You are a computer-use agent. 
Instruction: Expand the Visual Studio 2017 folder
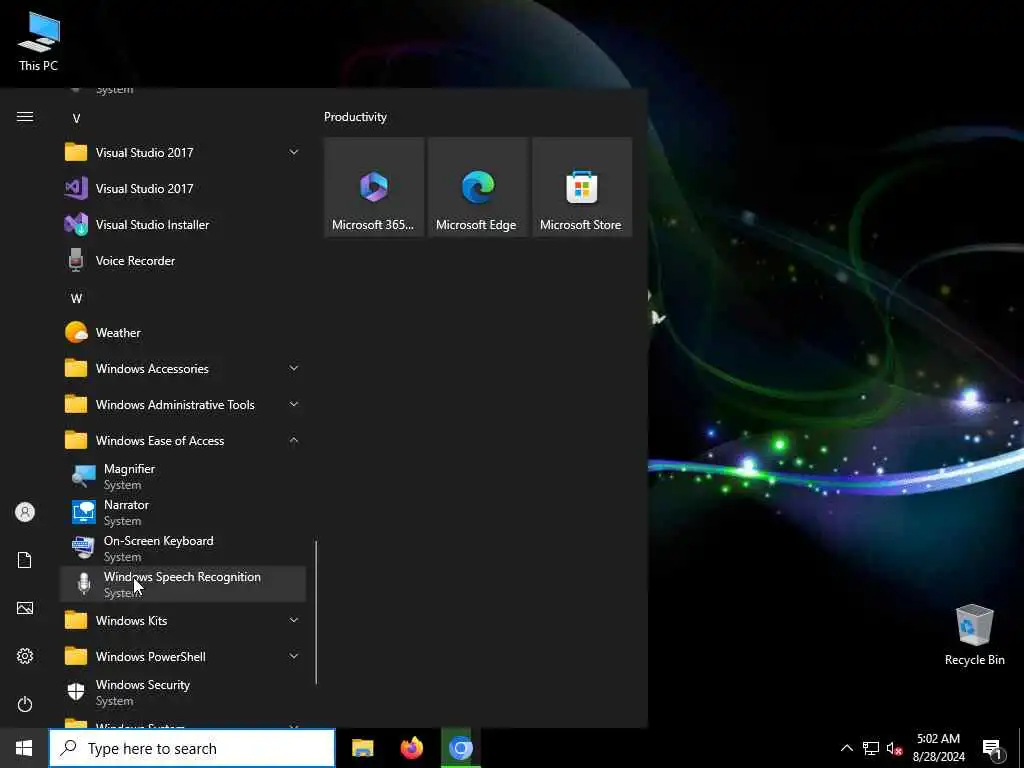[x=182, y=153]
